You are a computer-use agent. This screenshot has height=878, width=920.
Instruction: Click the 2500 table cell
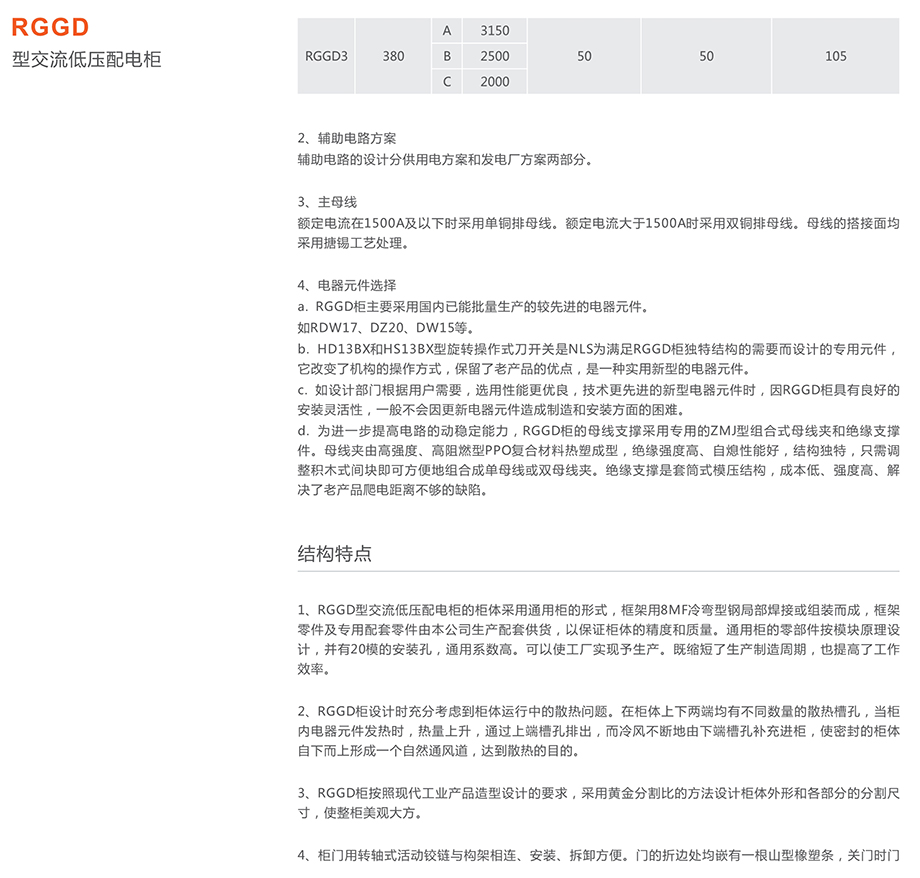pyautogui.click(x=494, y=56)
